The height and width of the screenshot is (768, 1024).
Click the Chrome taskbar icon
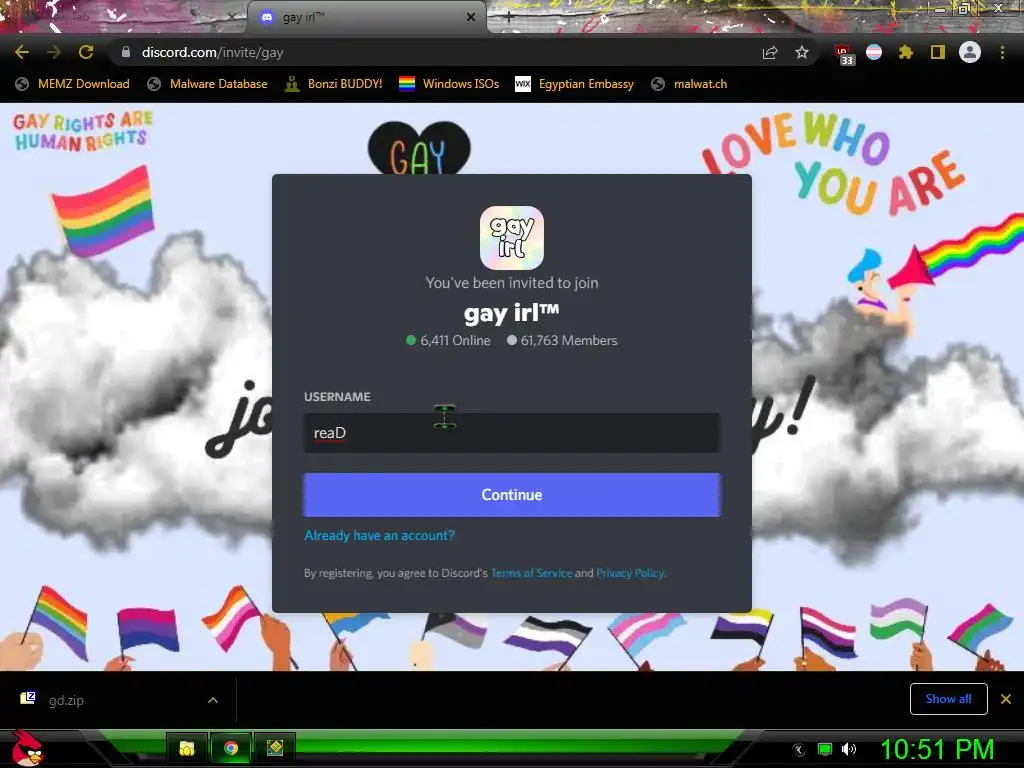(231, 748)
